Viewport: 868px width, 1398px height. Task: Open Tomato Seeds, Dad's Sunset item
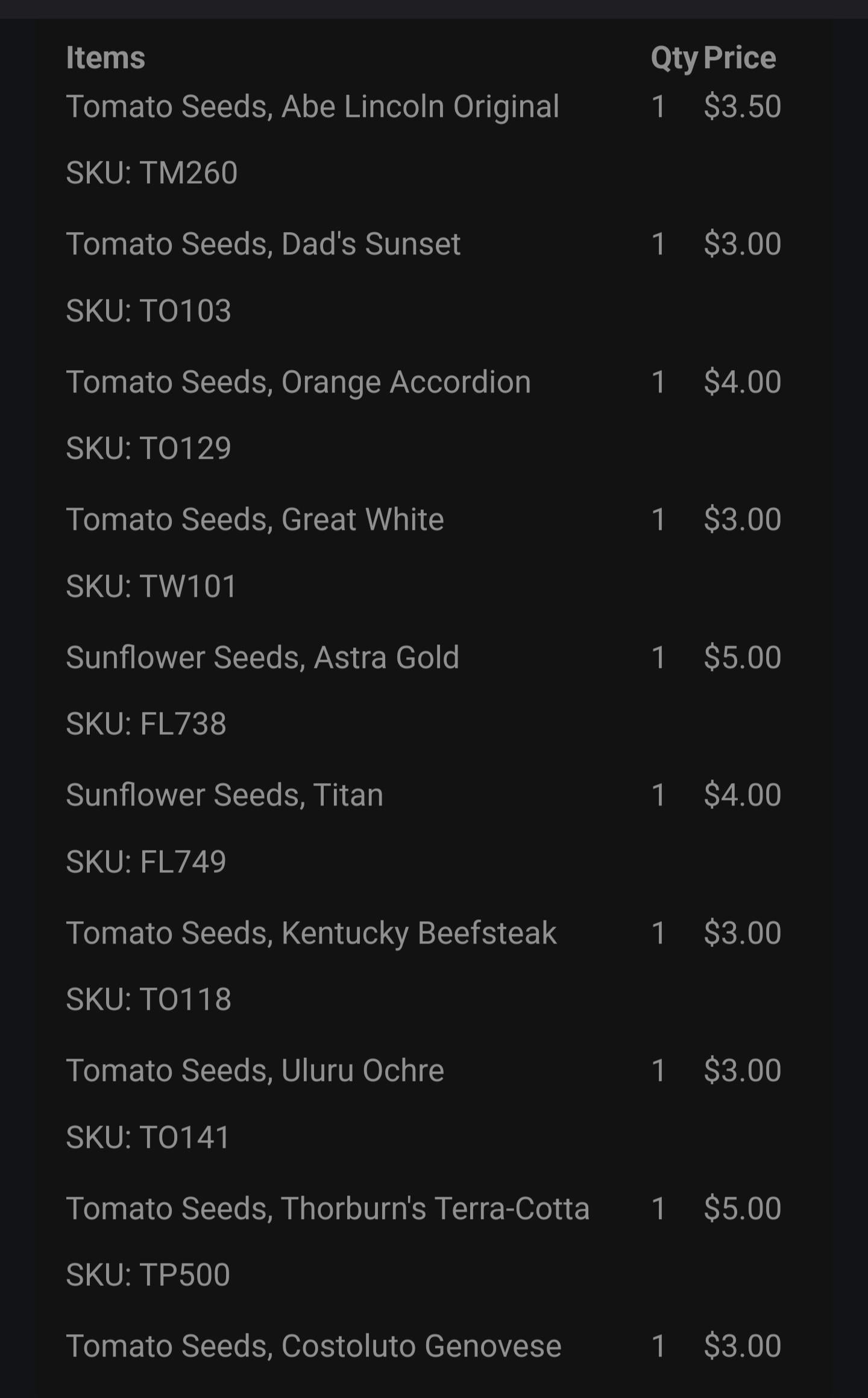click(263, 244)
